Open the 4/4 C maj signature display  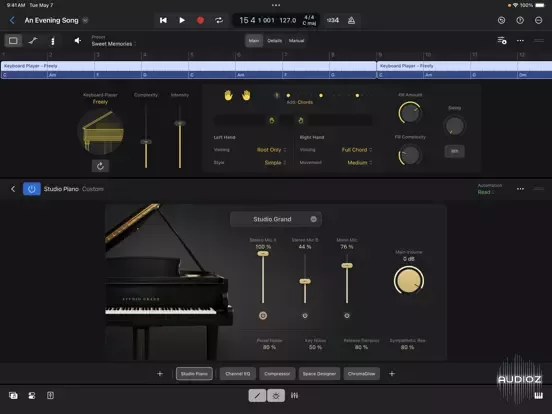coord(309,20)
